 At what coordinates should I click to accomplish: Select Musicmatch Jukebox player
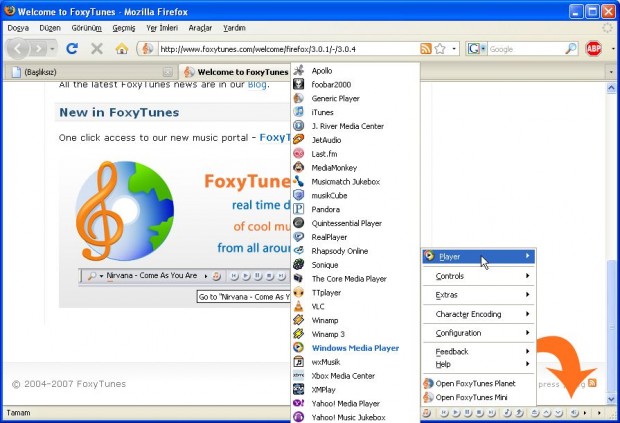click(355, 182)
